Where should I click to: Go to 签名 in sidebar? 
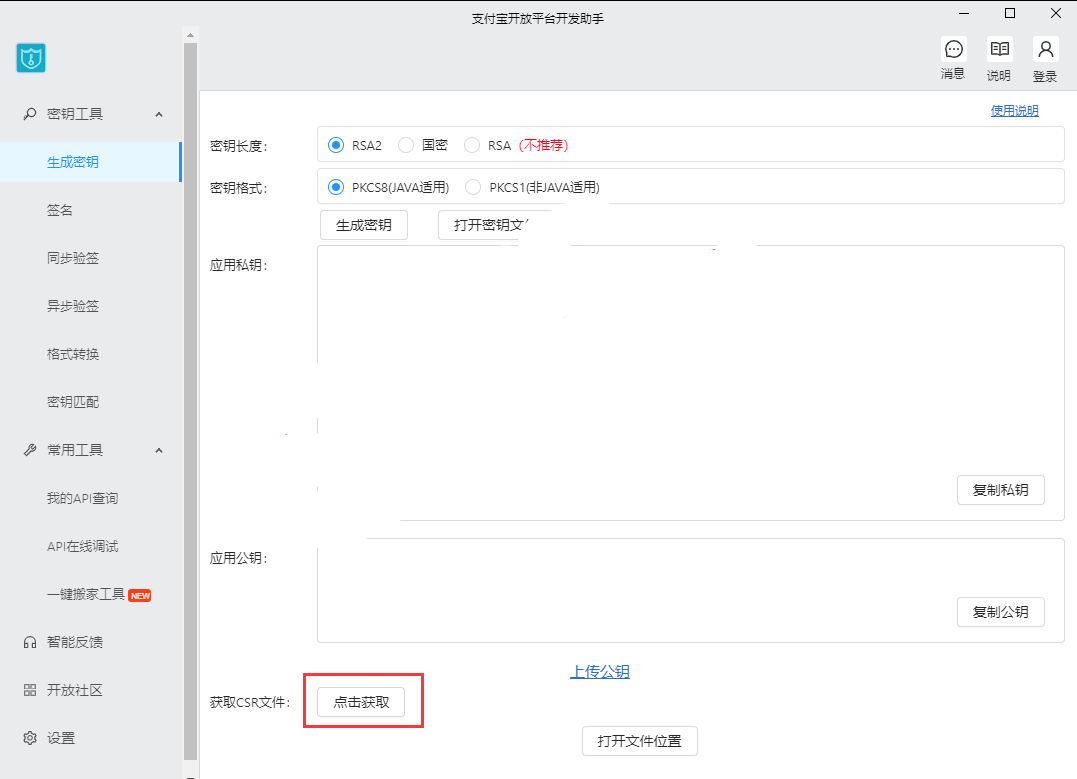tap(60, 210)
